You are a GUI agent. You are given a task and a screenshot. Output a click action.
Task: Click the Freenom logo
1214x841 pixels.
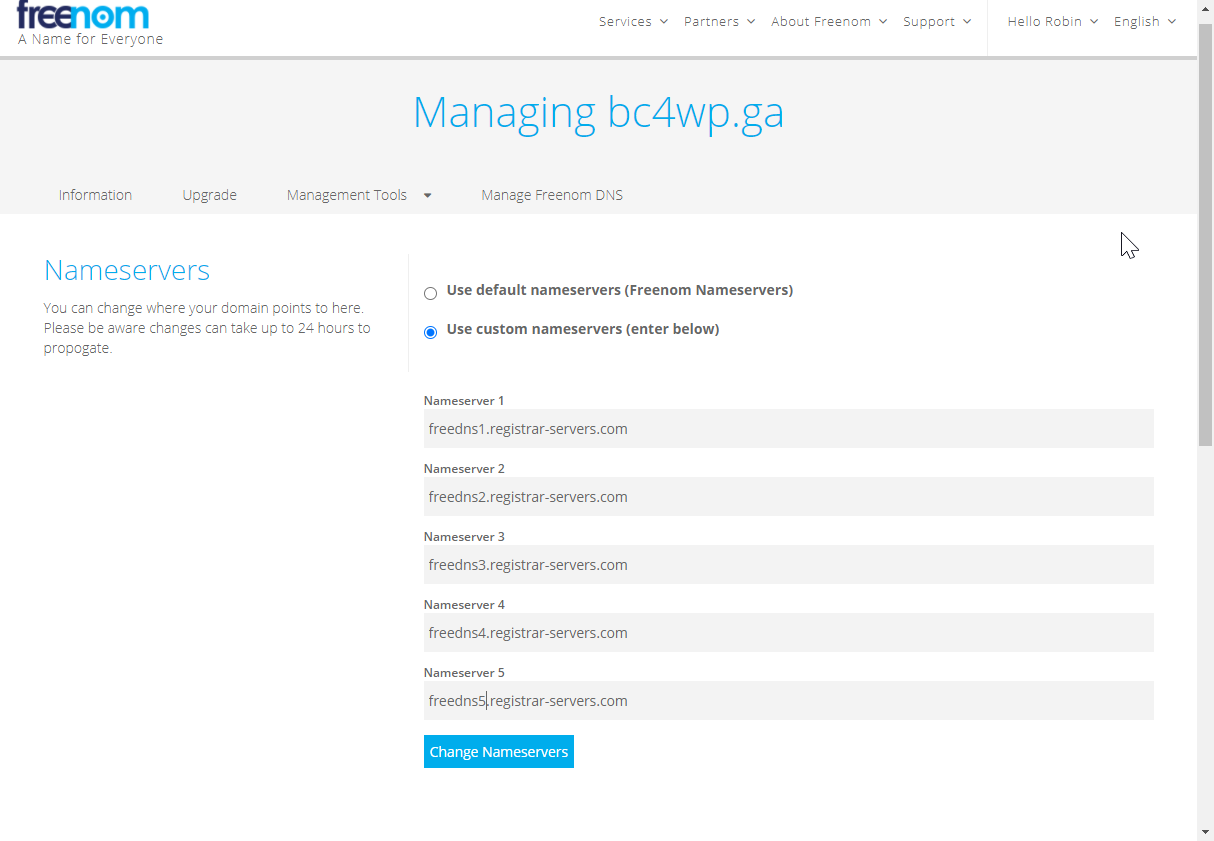83,16
